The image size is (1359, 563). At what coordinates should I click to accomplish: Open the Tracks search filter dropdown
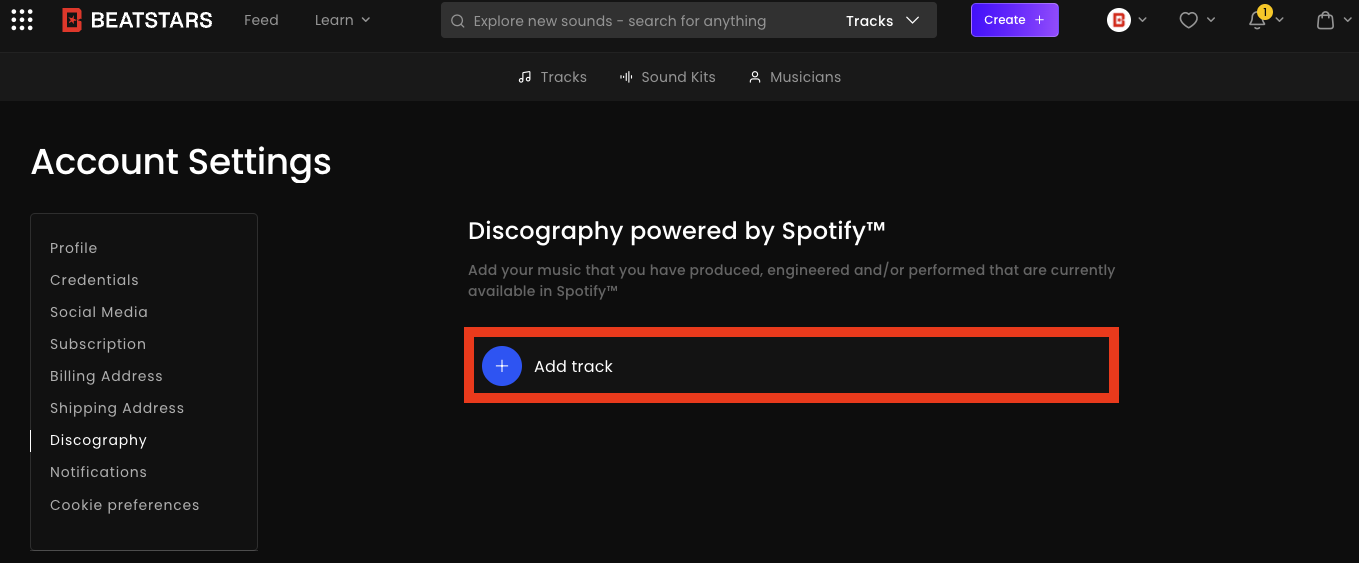pyautogui.click(x=882, y=21)
